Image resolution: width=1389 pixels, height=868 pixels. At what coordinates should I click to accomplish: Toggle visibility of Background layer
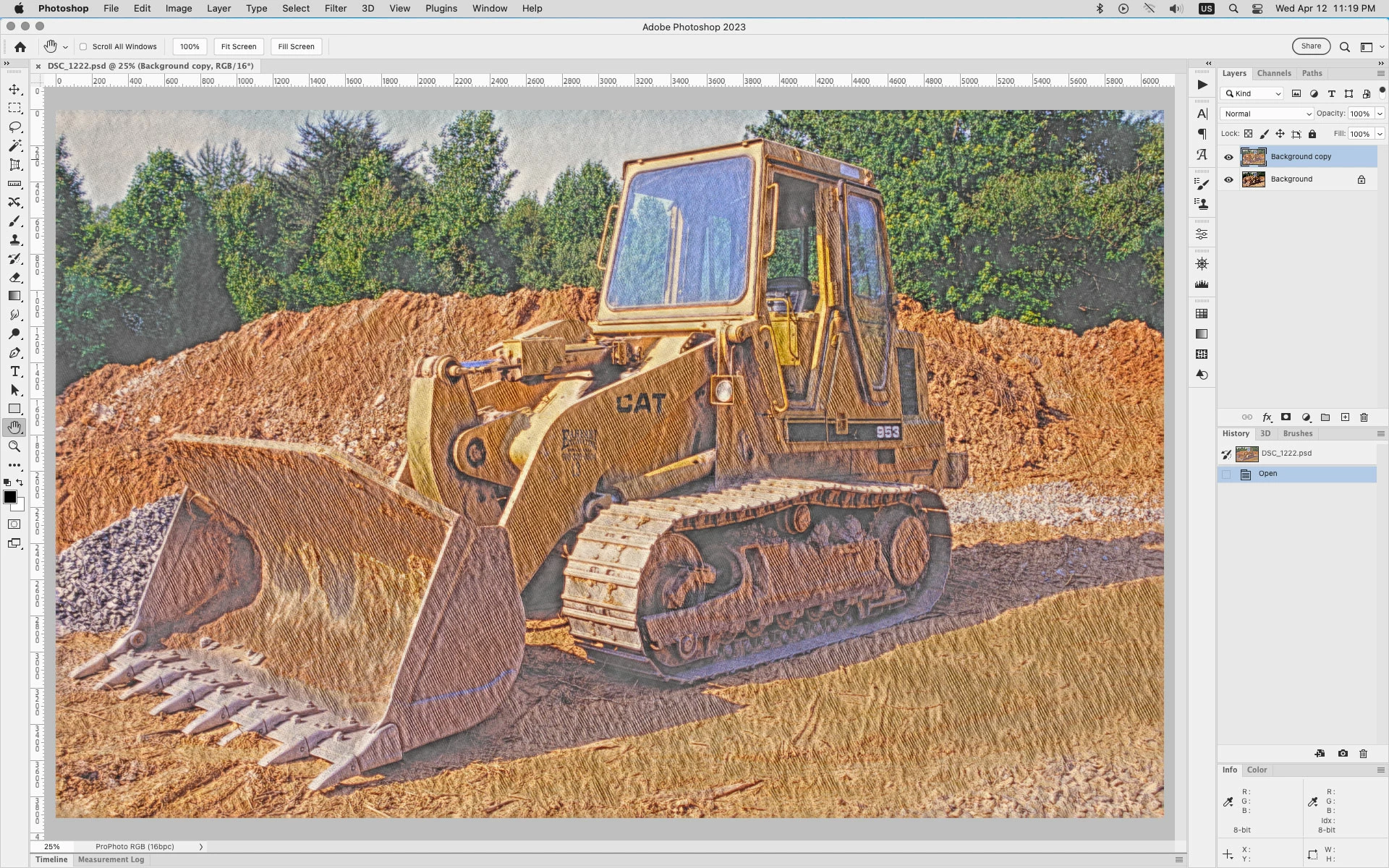pyautogui.click(x=1228, y=179)
